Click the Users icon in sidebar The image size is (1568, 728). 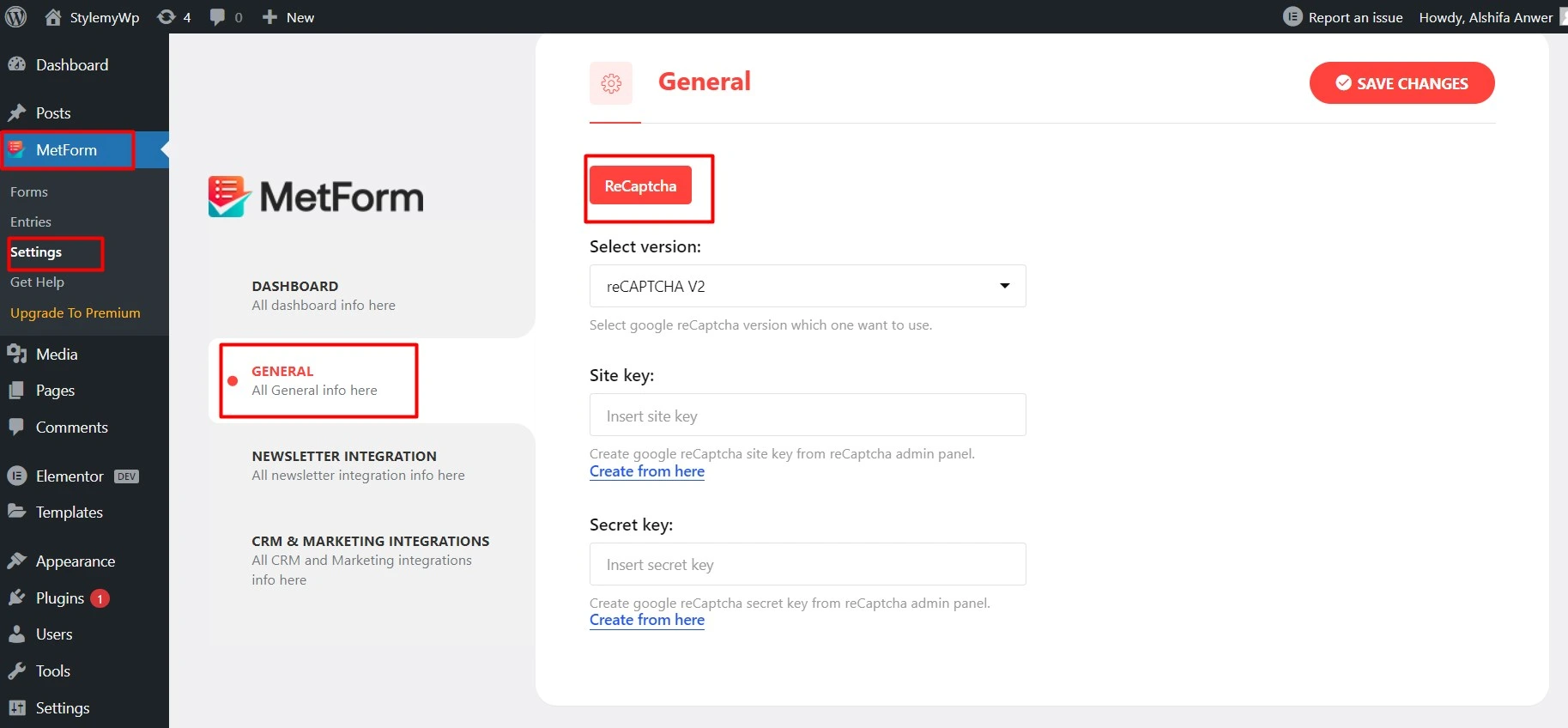16,634
